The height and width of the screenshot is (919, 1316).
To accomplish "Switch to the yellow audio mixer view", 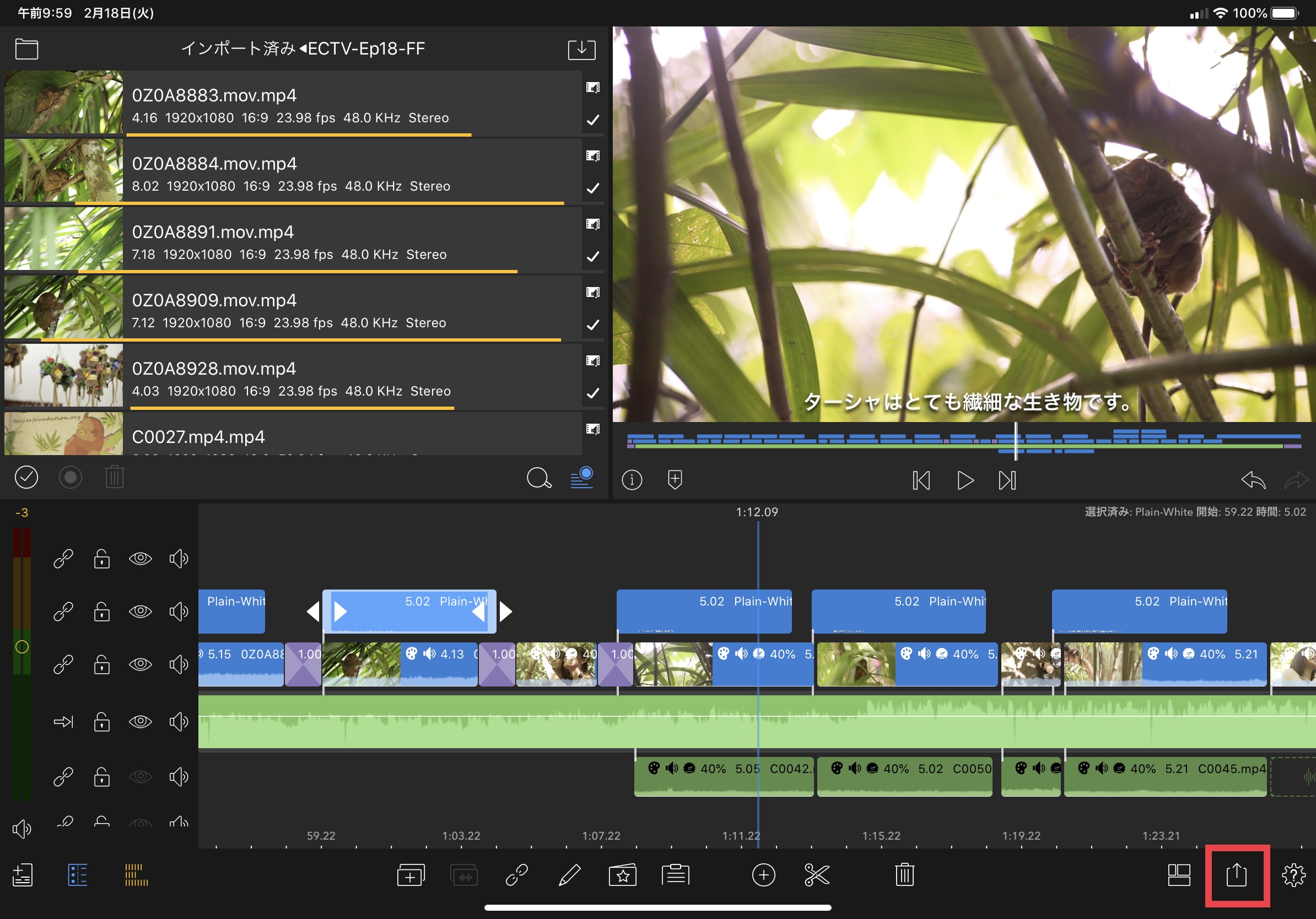I will (137, 875).
